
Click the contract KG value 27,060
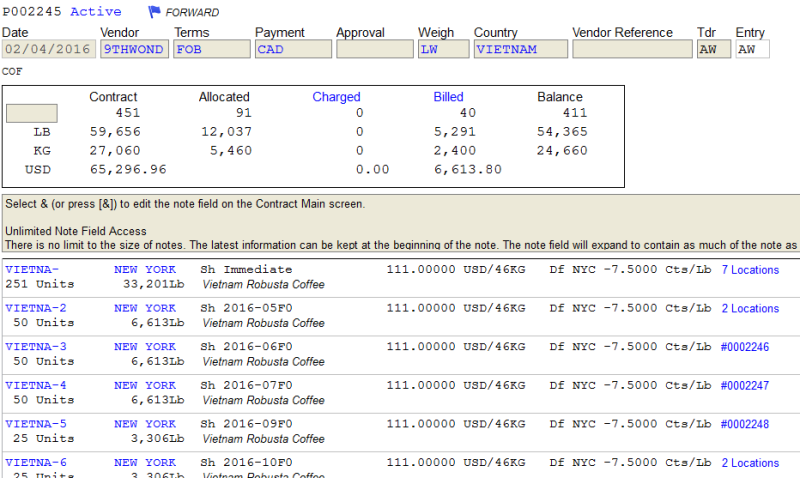pyautogui.click(x=115, y=150)
